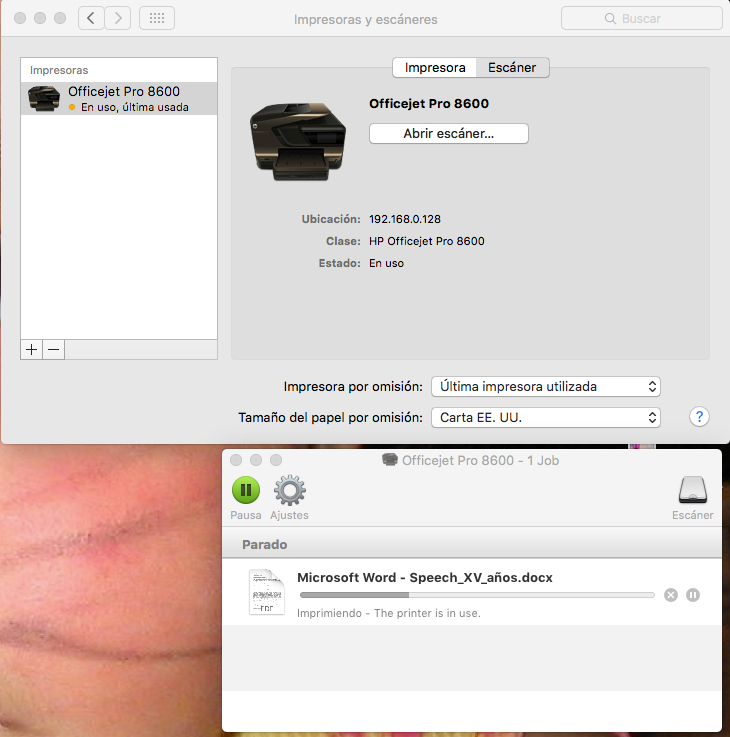Click the printer icon in queue window title
The height and width of the screenshot is (737, 730).
[390, 460]
